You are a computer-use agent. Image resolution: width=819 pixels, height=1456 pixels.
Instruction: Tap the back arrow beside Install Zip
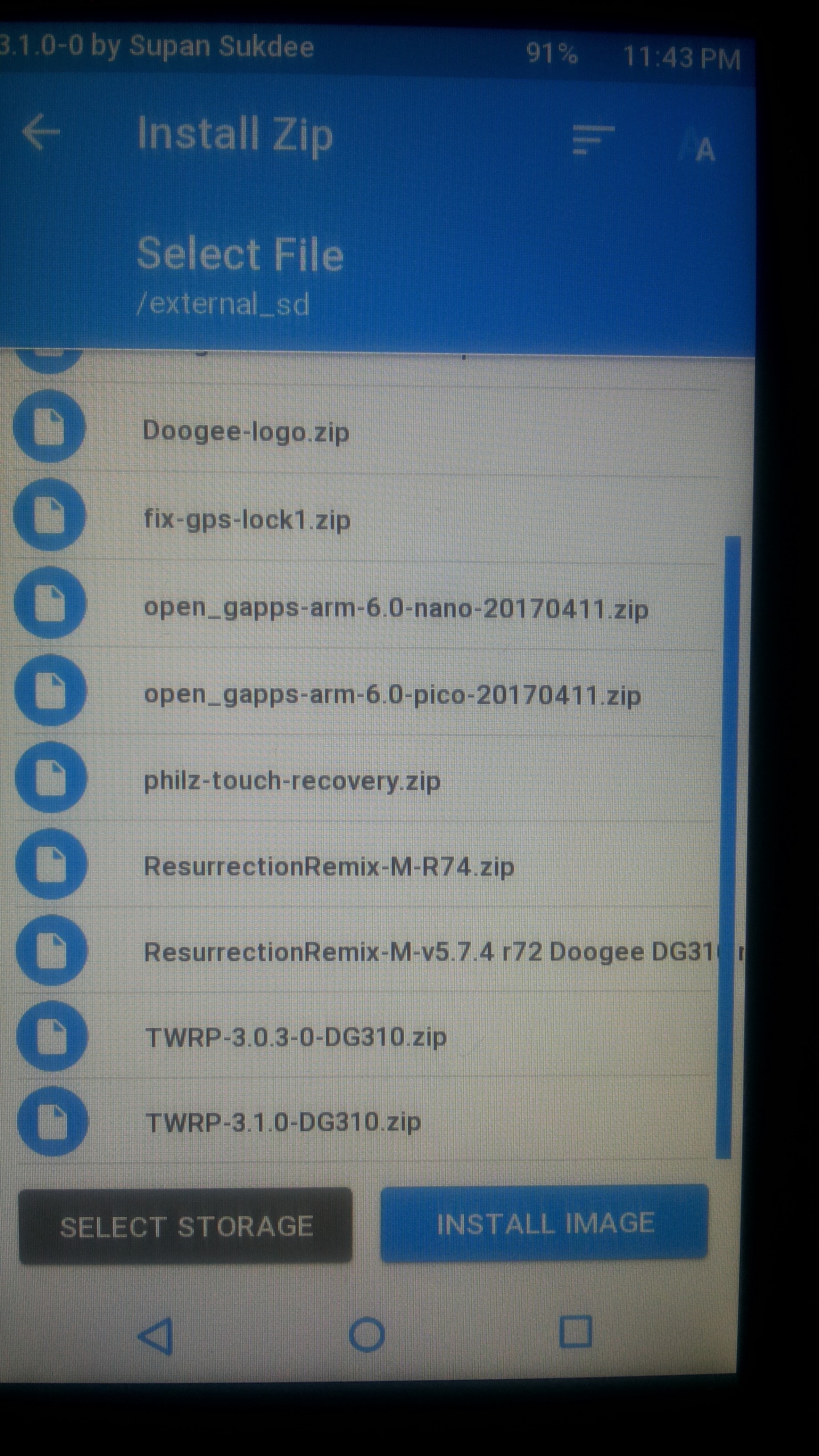[41, 132]
